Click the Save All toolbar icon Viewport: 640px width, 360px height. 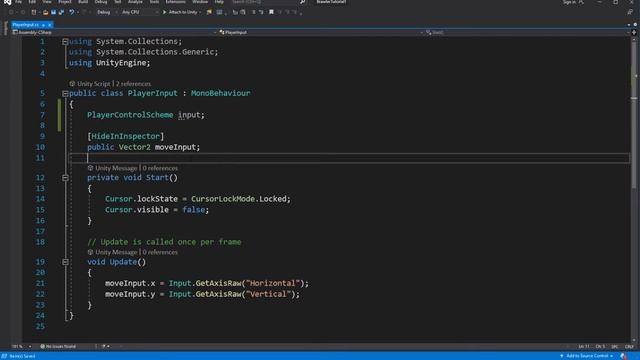click(x=61, y=12)
